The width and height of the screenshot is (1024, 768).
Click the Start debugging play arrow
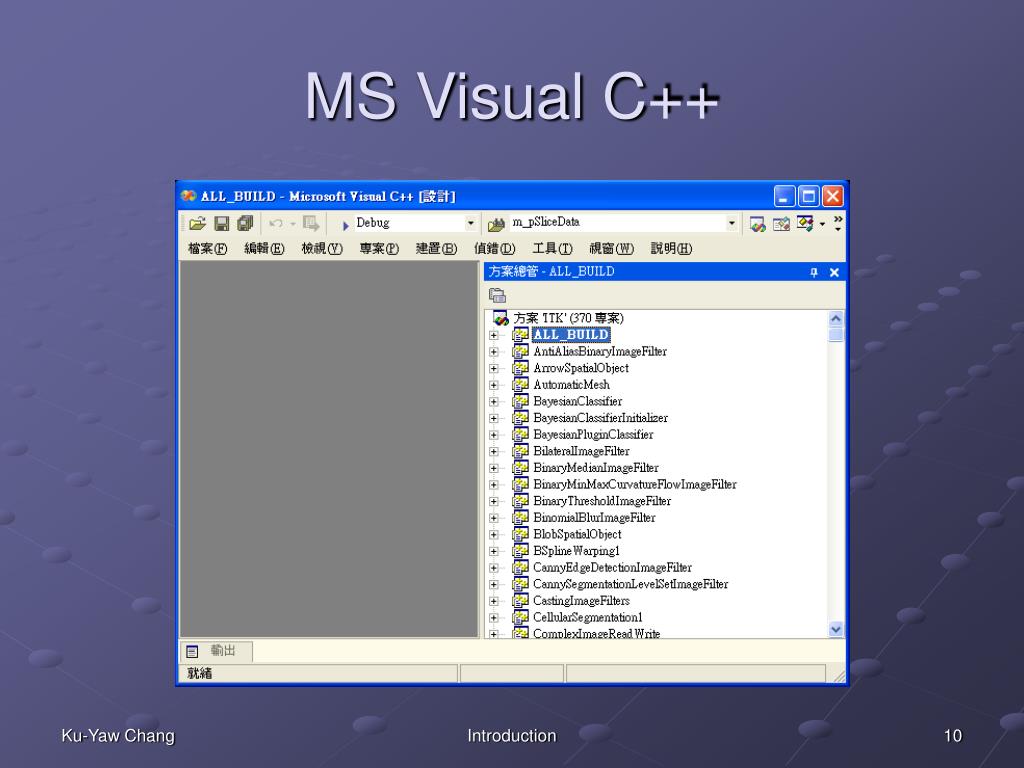345,225
